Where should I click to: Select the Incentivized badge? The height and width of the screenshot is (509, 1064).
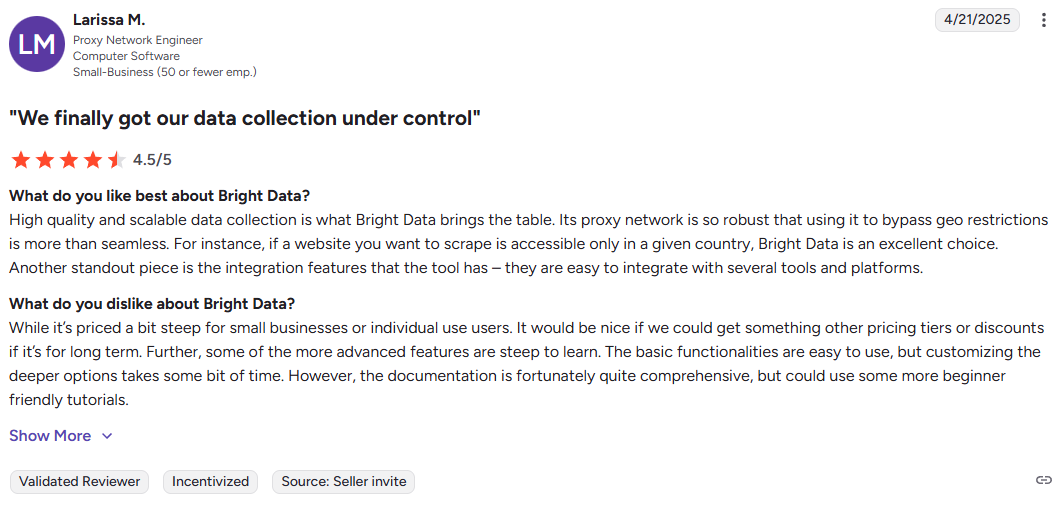(x=210, y=482)
